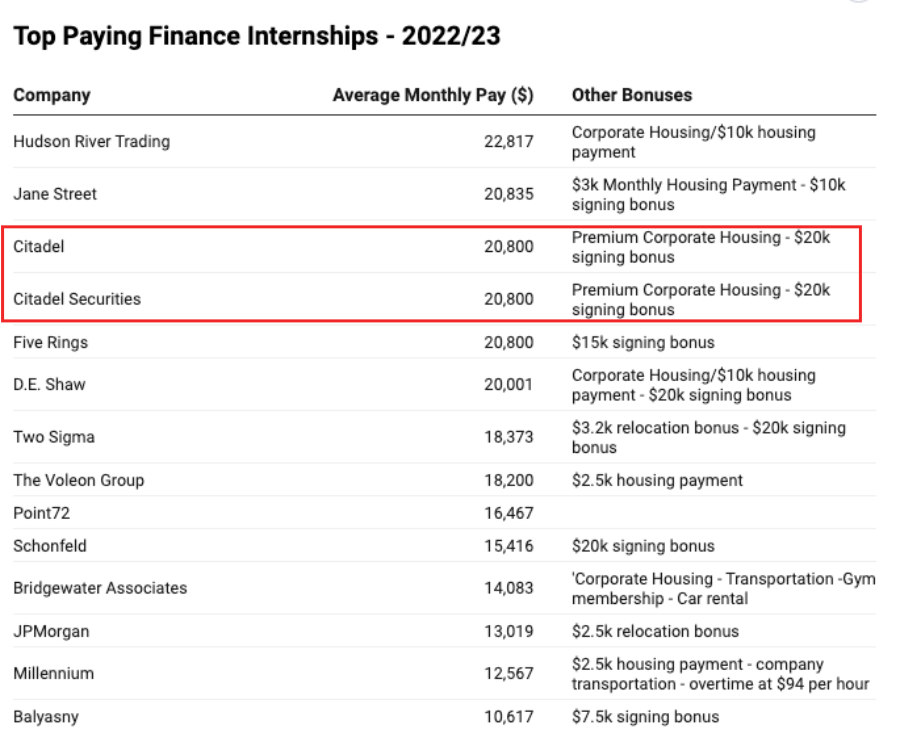Viewport: 900px width, 746px height.
Task: Select the pay value 10,617
Action: point(509,717)
